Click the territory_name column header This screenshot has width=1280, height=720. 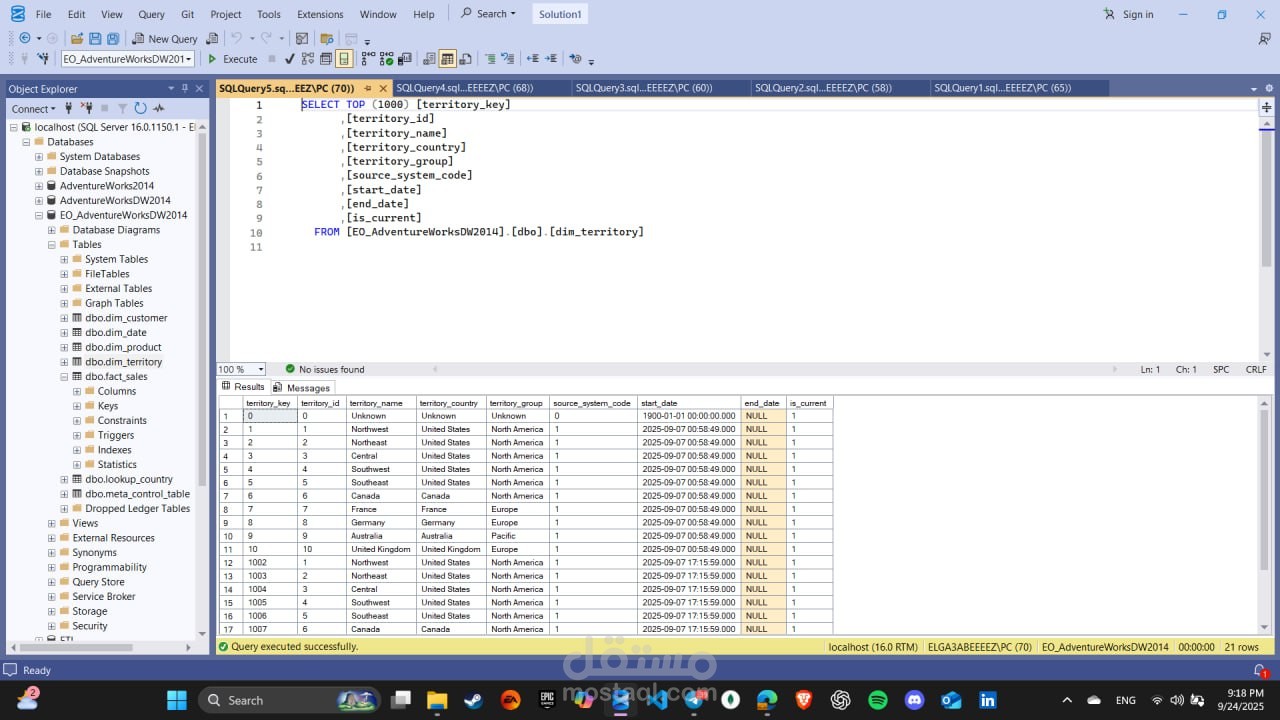pyautogui.click(x=381, y=403)
